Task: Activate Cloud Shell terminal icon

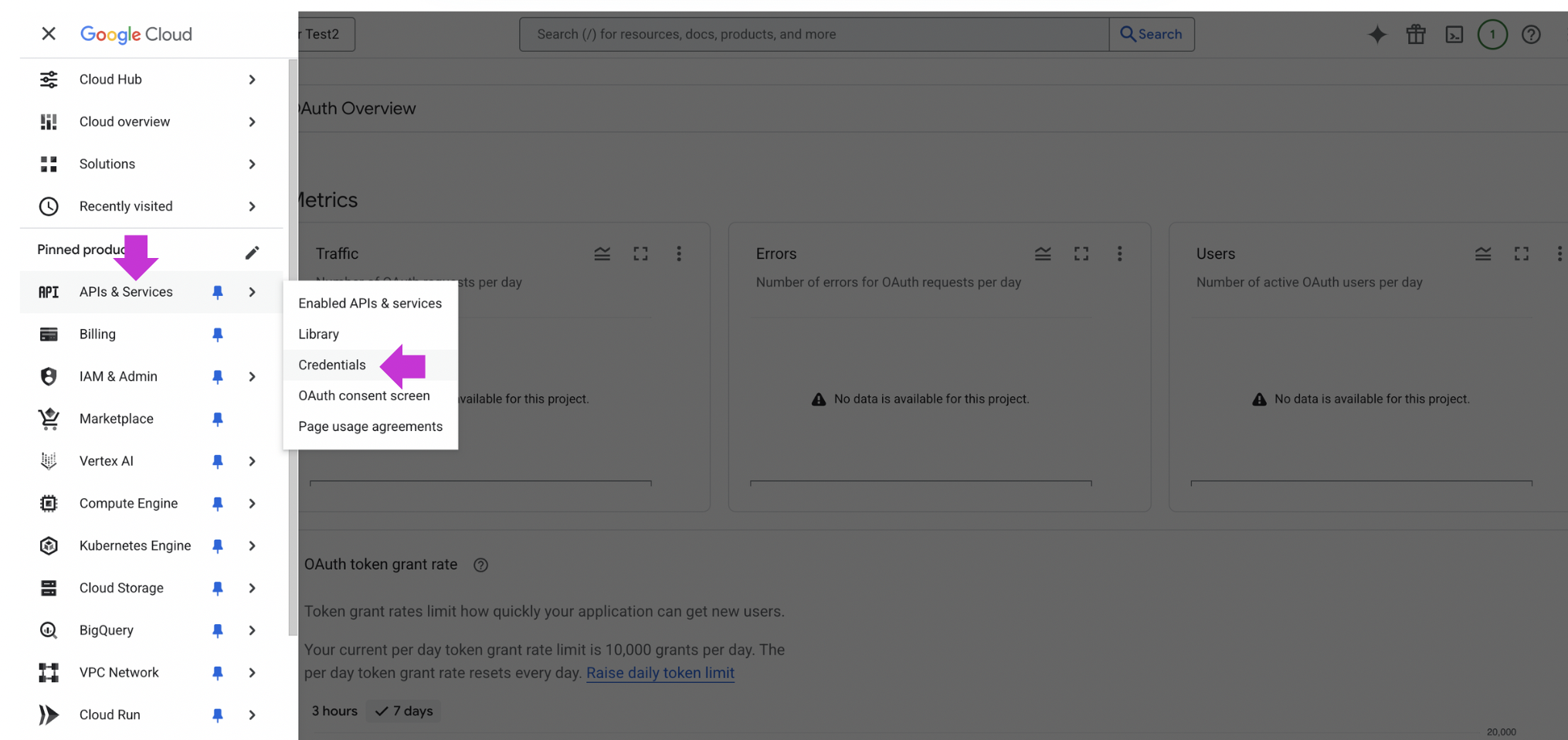Action: point(1454,34)
